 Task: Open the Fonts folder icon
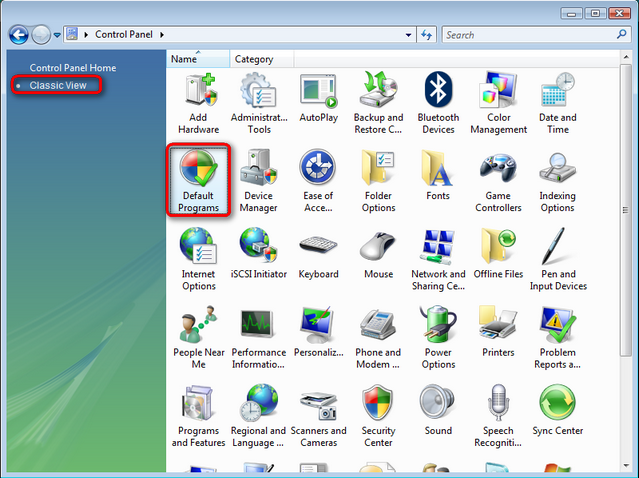(x=438, y=175)
